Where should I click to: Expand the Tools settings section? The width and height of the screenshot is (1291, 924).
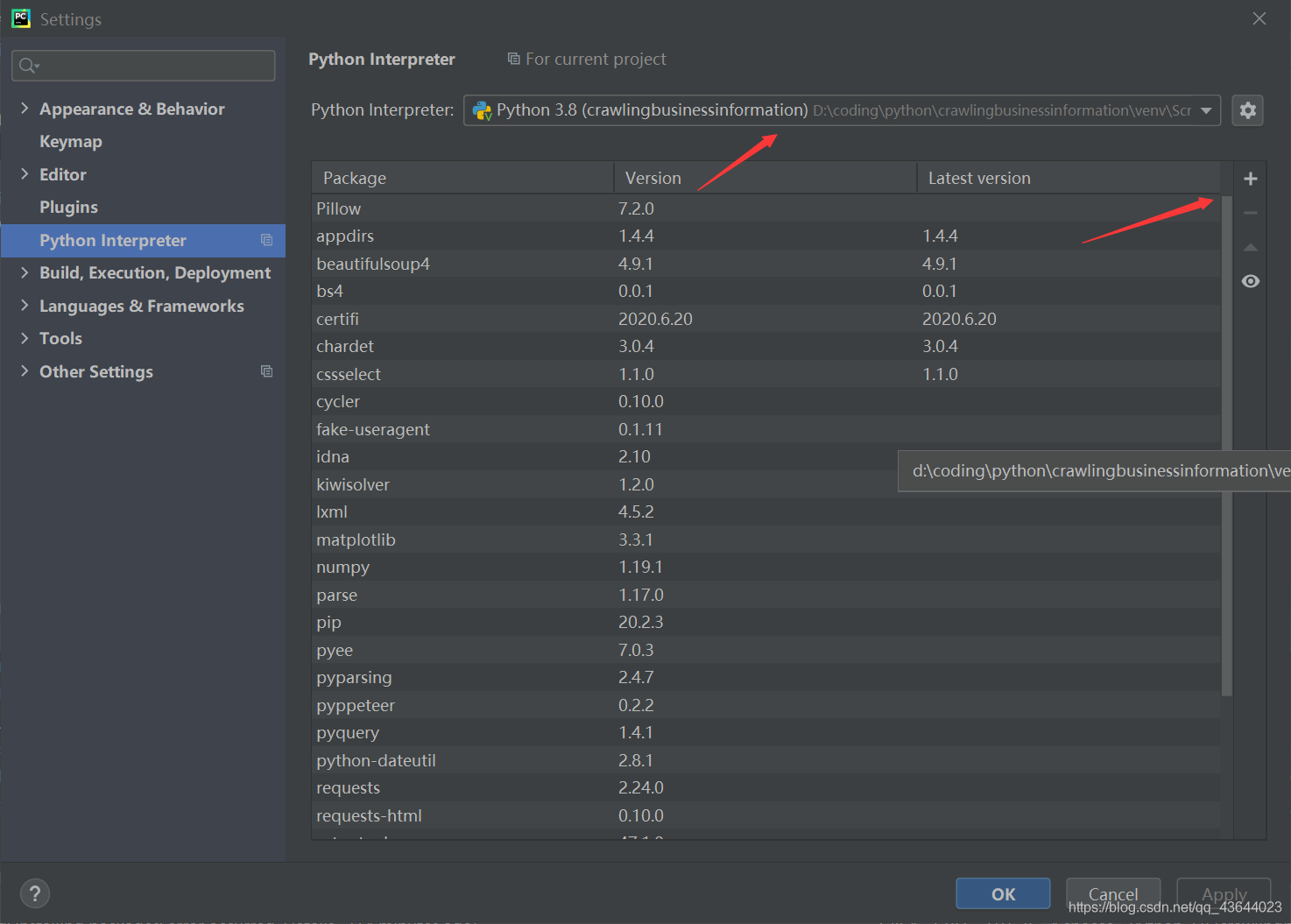point(25,338)
